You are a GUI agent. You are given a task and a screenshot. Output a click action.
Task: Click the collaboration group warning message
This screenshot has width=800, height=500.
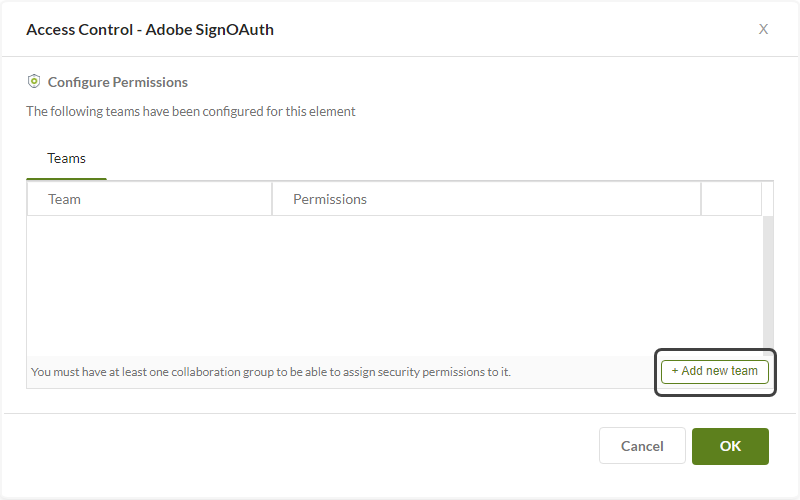[271, 372]
